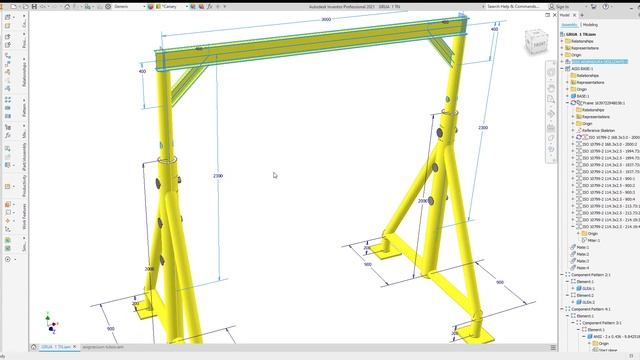Expand the BASE:1 part node
The image size is (640, 360).
click(x=568, y=96)
